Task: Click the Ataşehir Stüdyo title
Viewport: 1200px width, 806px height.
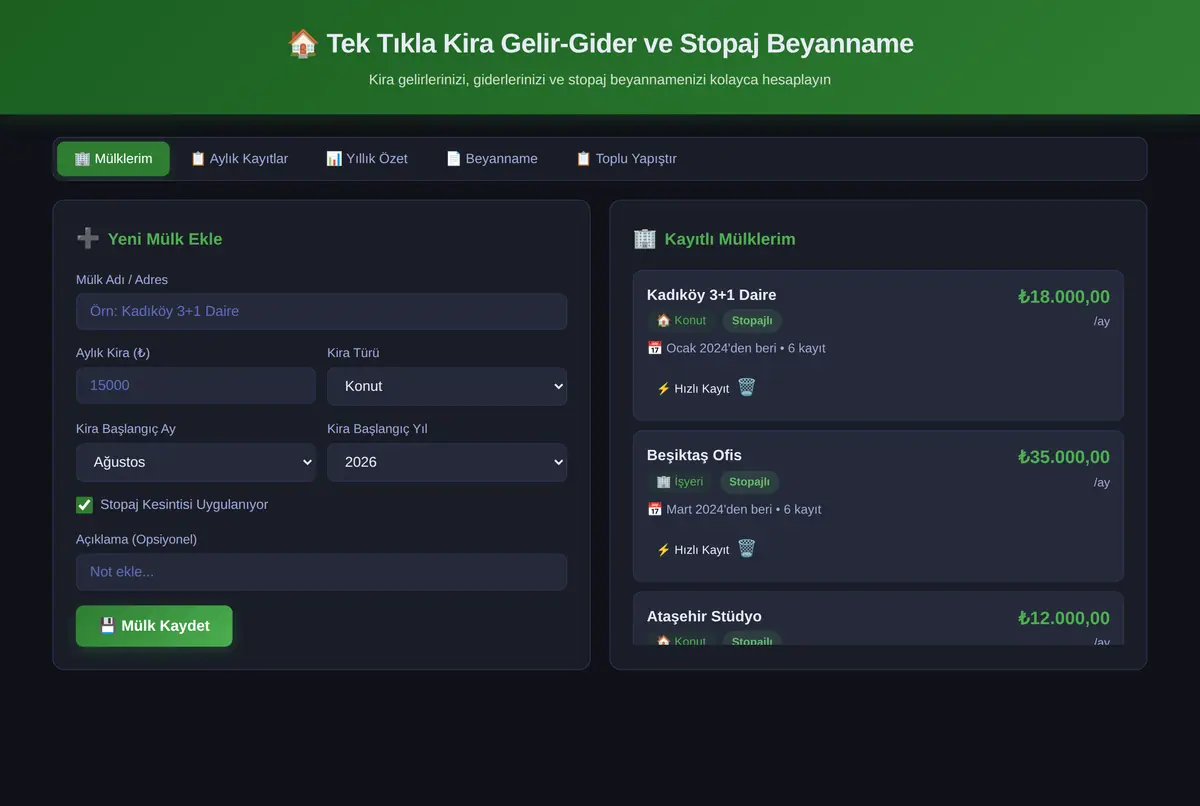Action: pyautogui.click(x=704, y=616)
